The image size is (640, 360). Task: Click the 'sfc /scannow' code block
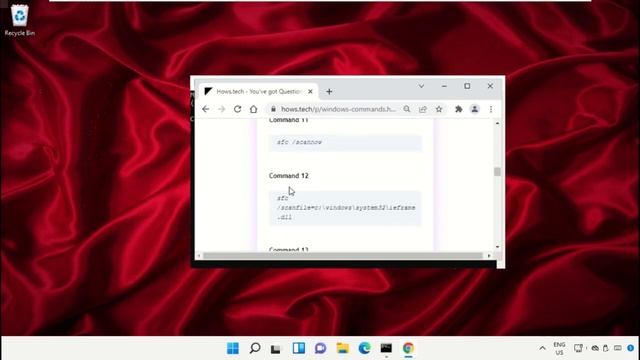point(345,142)
